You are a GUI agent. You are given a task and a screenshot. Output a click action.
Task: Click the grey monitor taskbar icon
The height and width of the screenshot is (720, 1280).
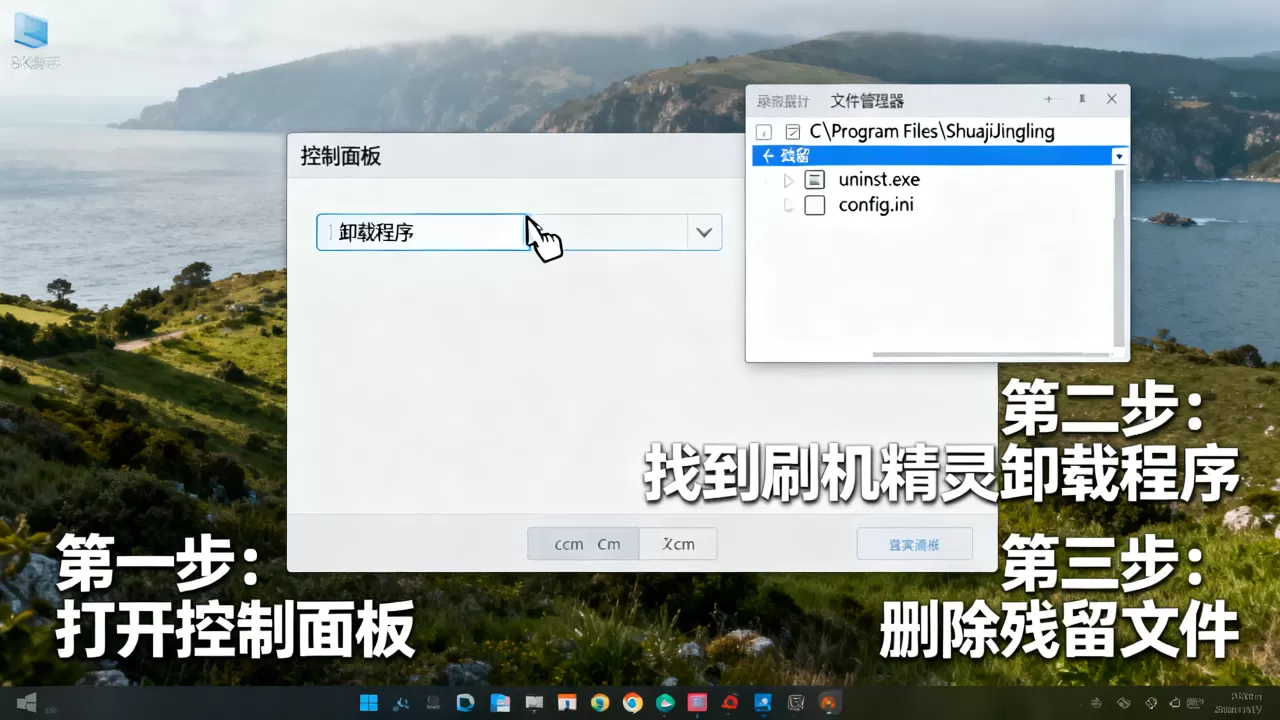pos(535,703)
